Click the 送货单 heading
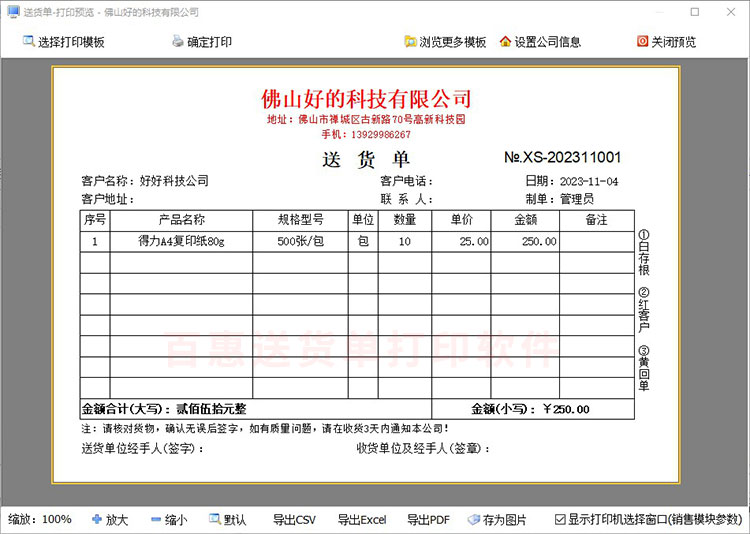Screen dimensions: 750x534 pos(366,159)
